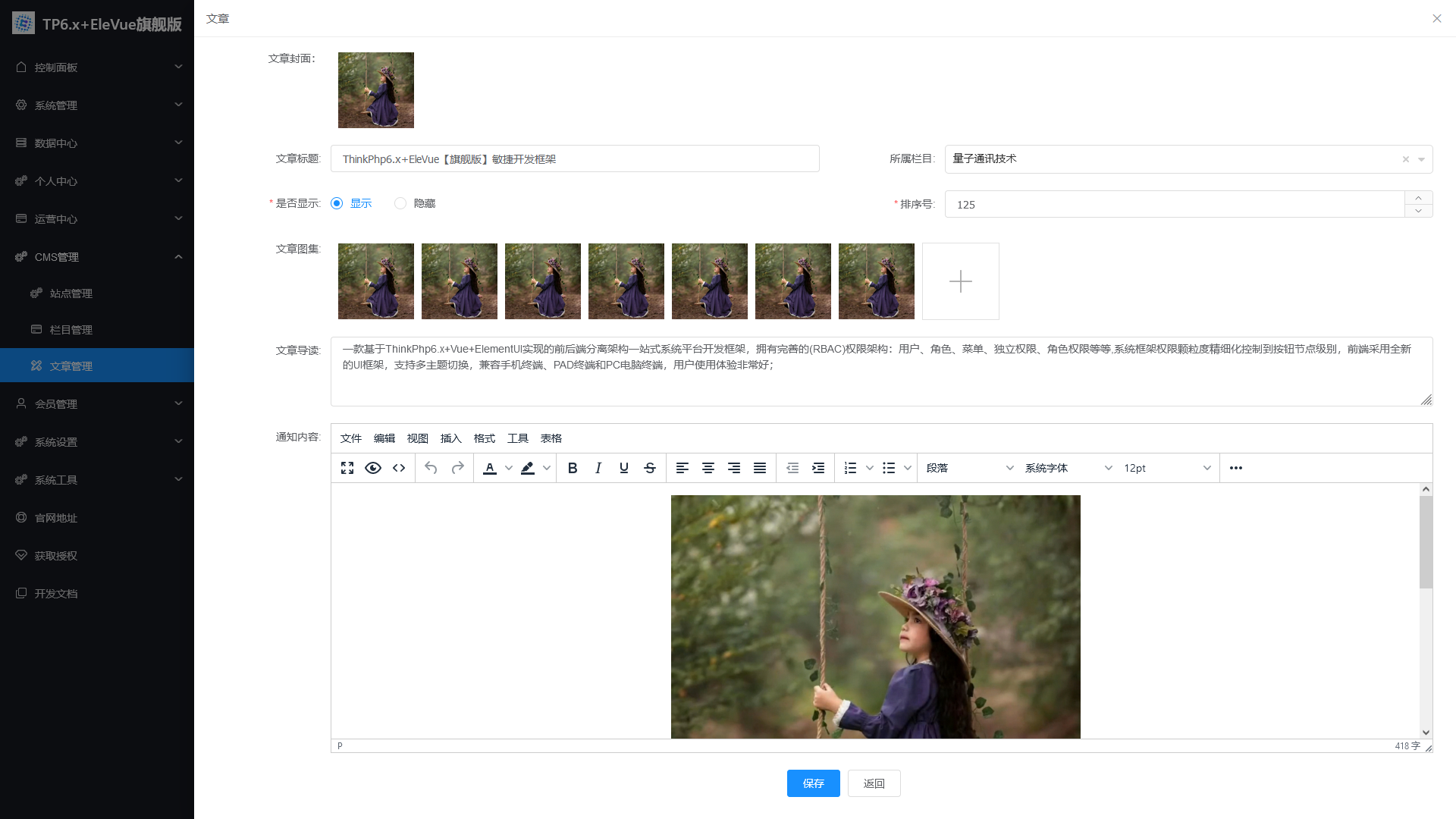Toggle italic formatting
The height and width of the screenshot is (819, 1456).
pos(598,468)
